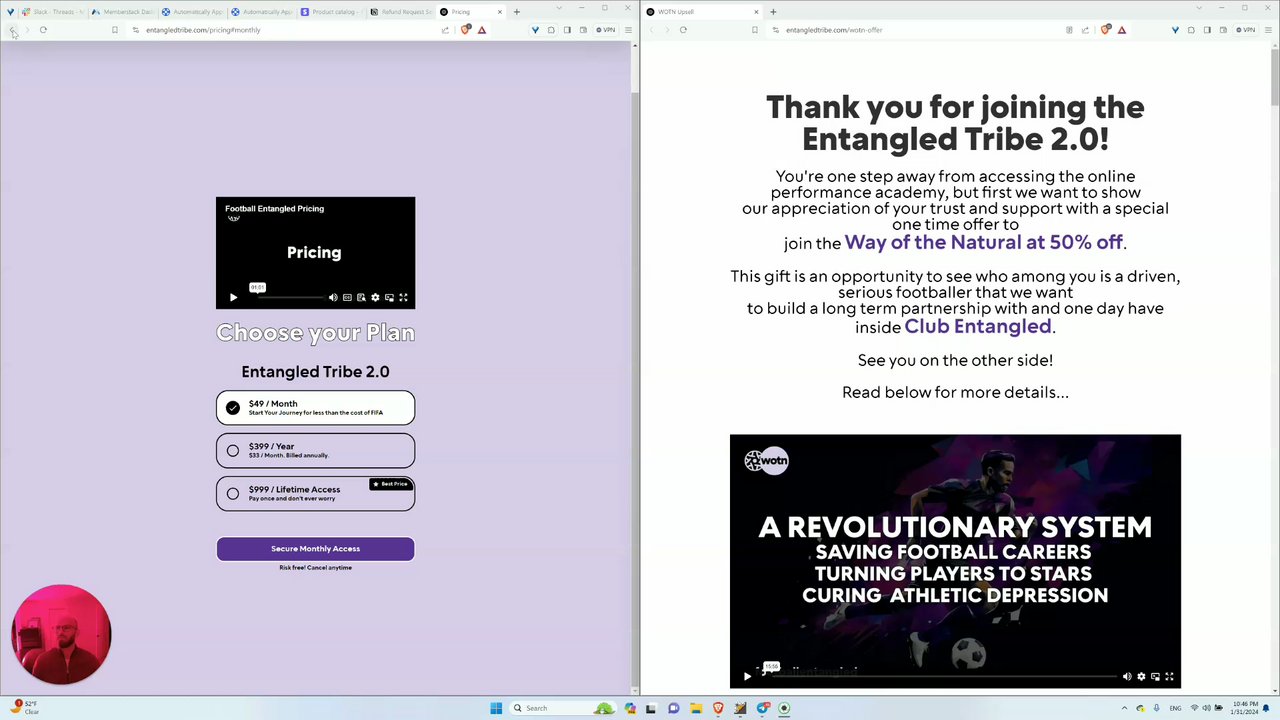Open the first Automatically App tab

click(192, 12)
